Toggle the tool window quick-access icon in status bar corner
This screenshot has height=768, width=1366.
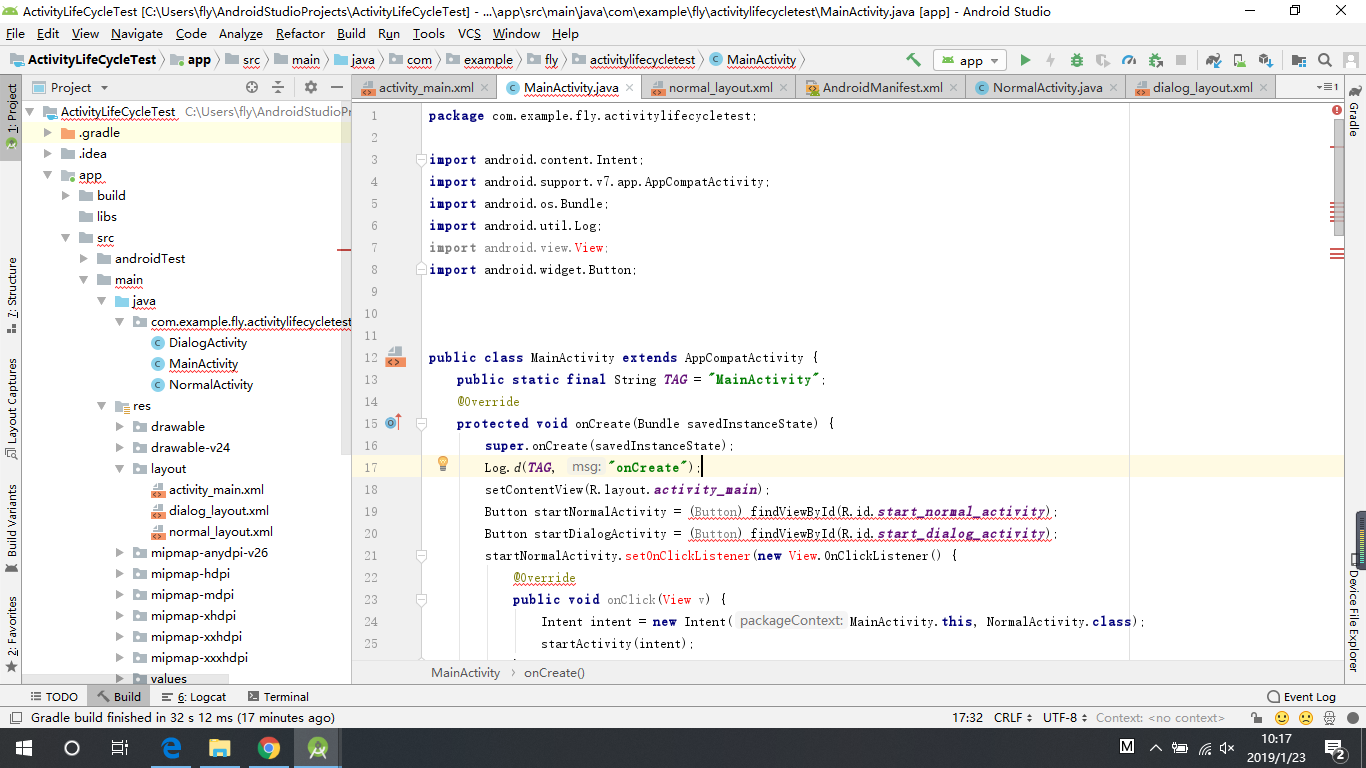15,718
